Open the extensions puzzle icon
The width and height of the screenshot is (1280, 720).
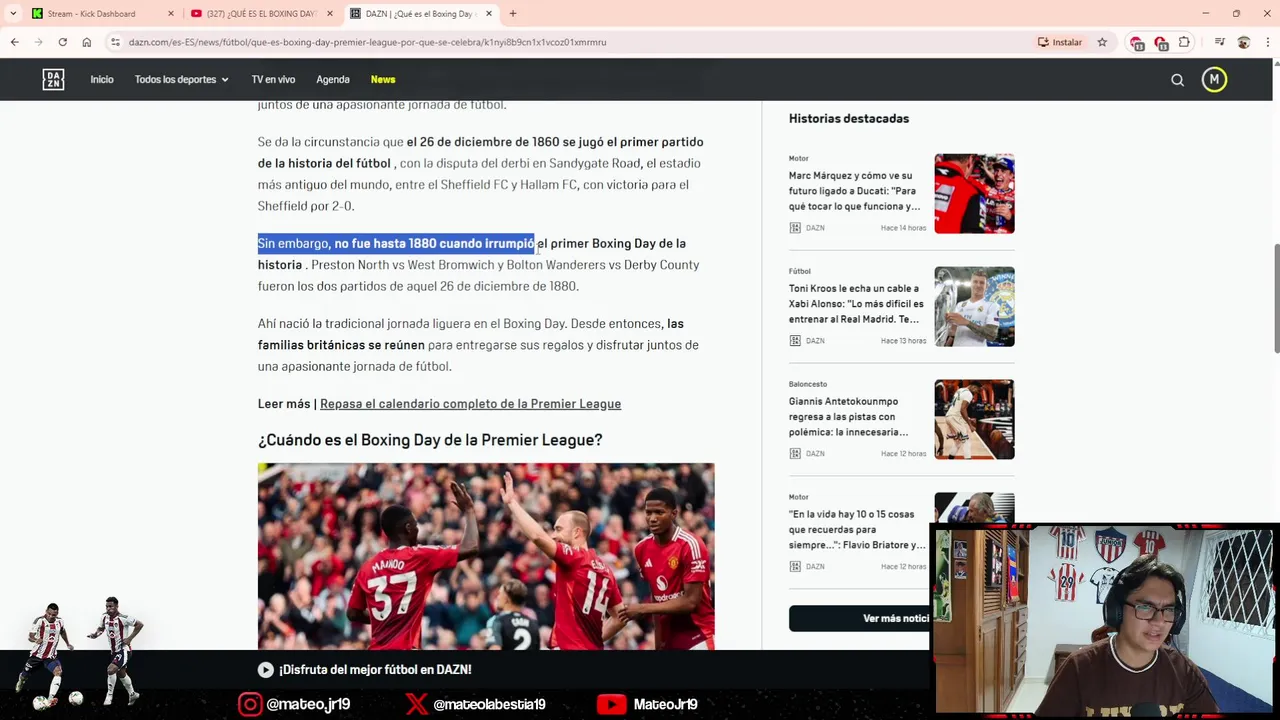(1185, 42)
